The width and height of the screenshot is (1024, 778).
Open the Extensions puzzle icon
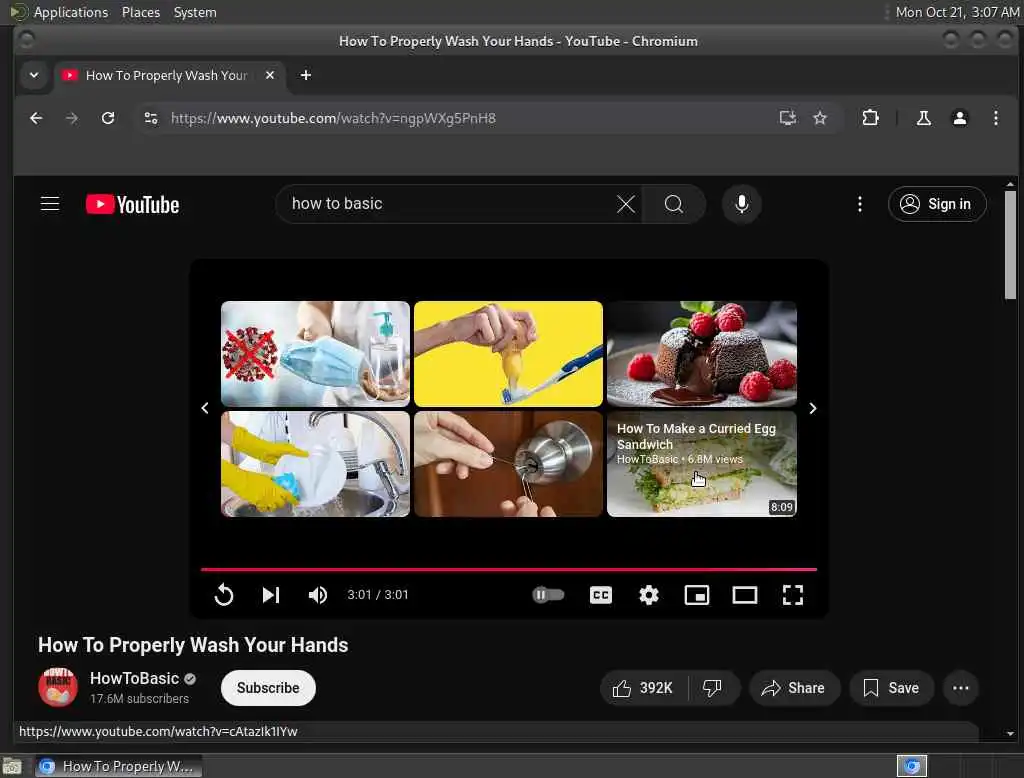tap(870, 118)
